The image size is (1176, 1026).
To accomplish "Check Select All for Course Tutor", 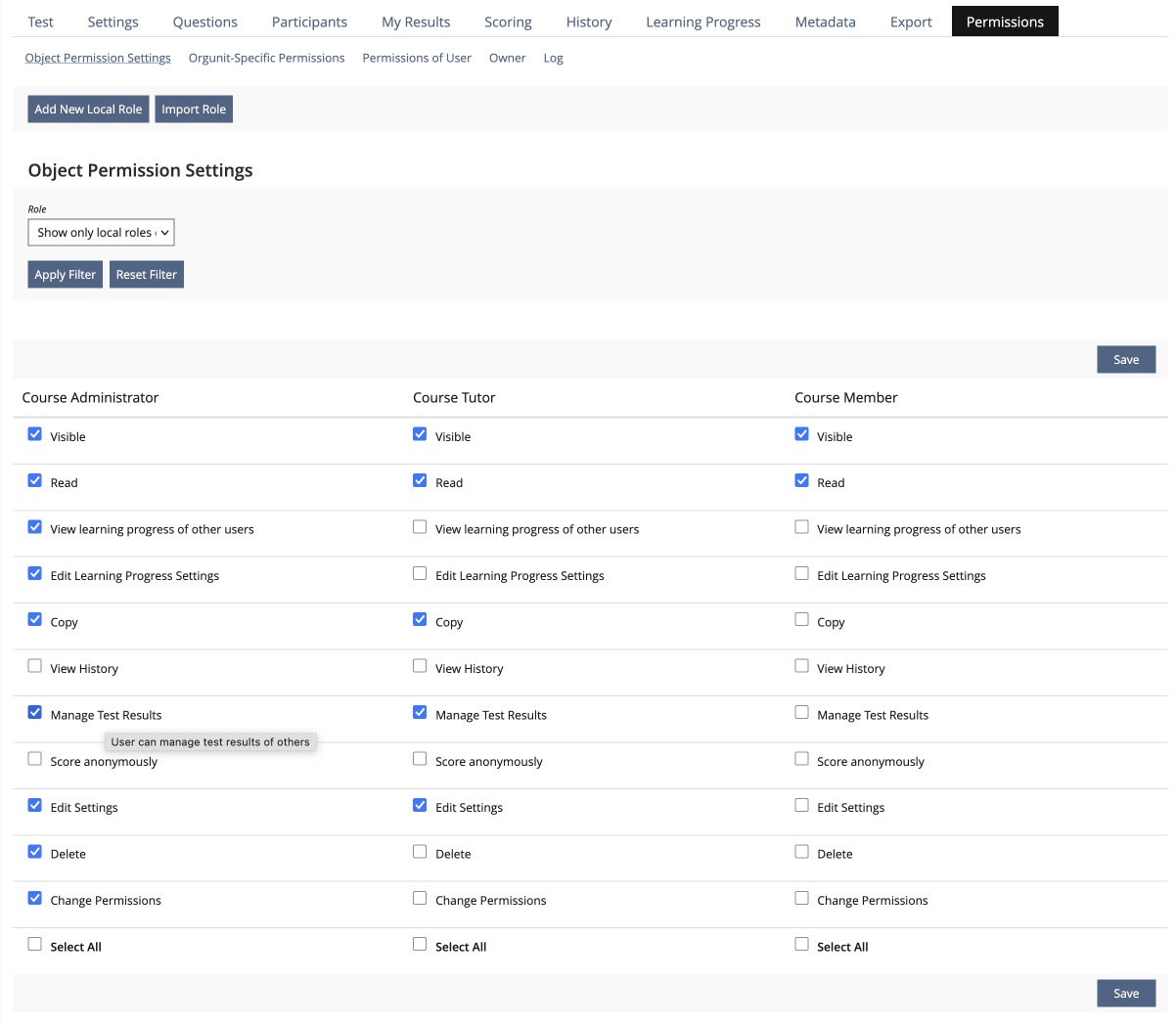I will [420, 945].
